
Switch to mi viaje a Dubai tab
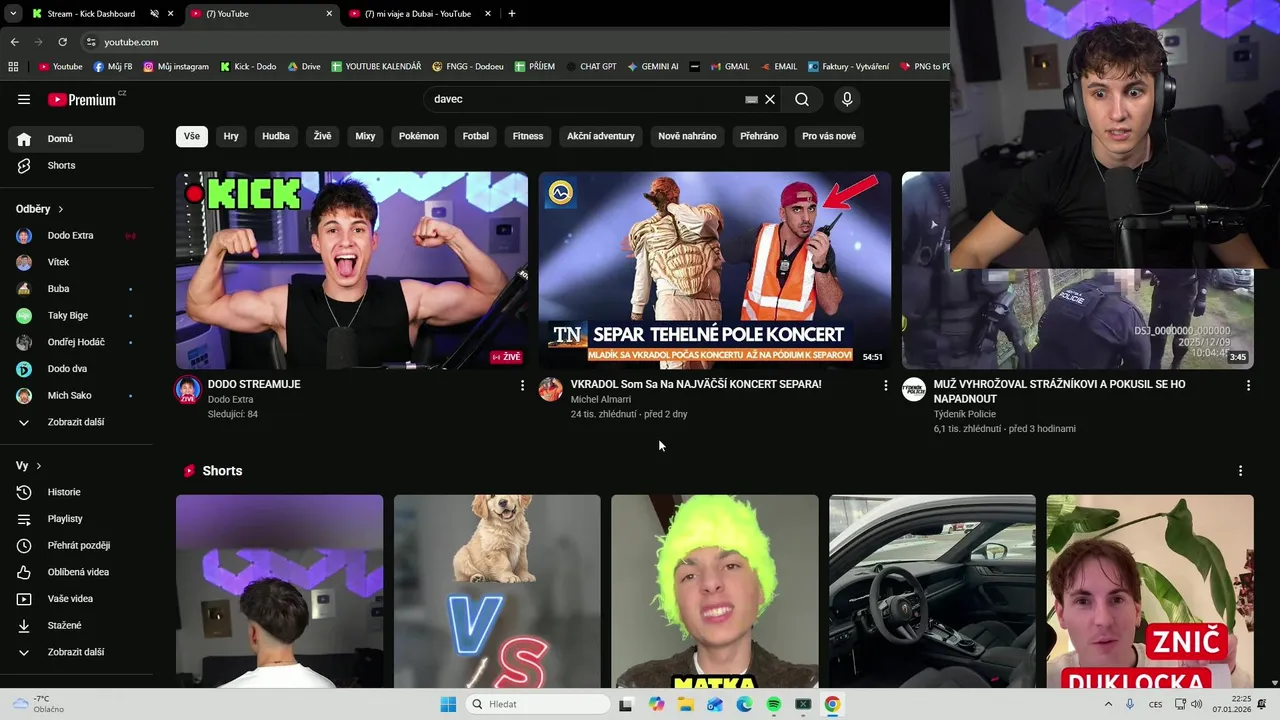418,14
